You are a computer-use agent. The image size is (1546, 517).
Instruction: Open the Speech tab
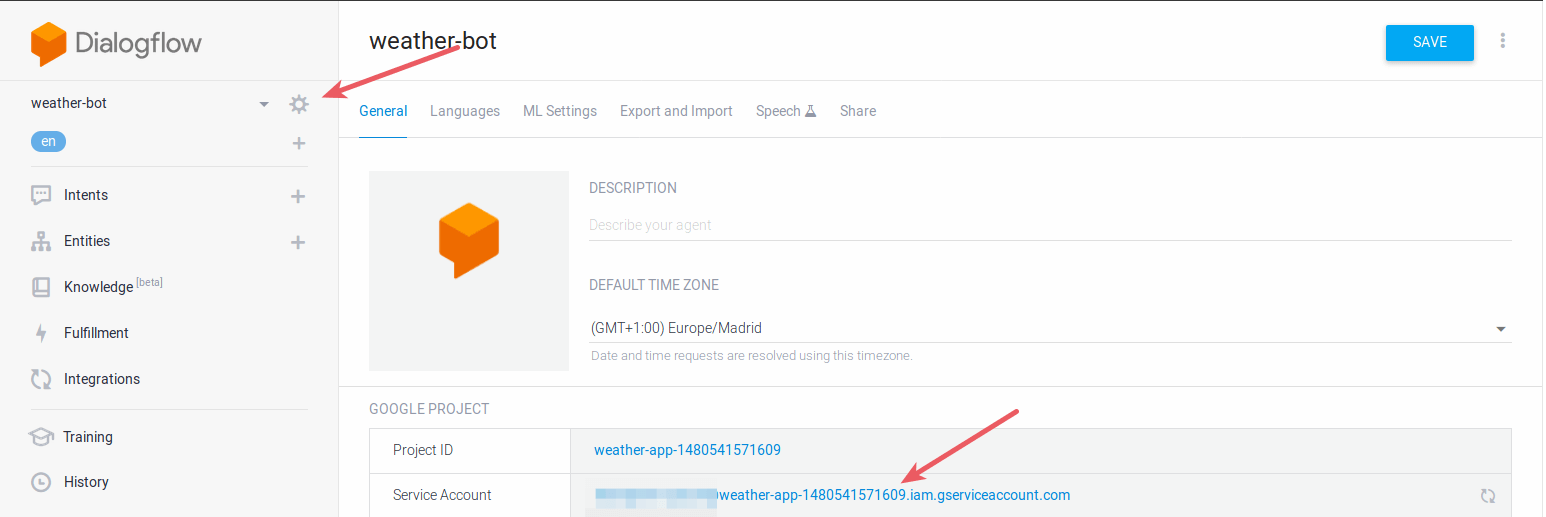click(786, 111)
